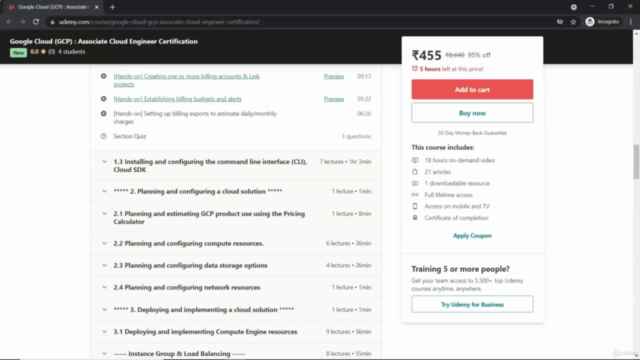Open a new tab with plus icon

click(112, 7)
